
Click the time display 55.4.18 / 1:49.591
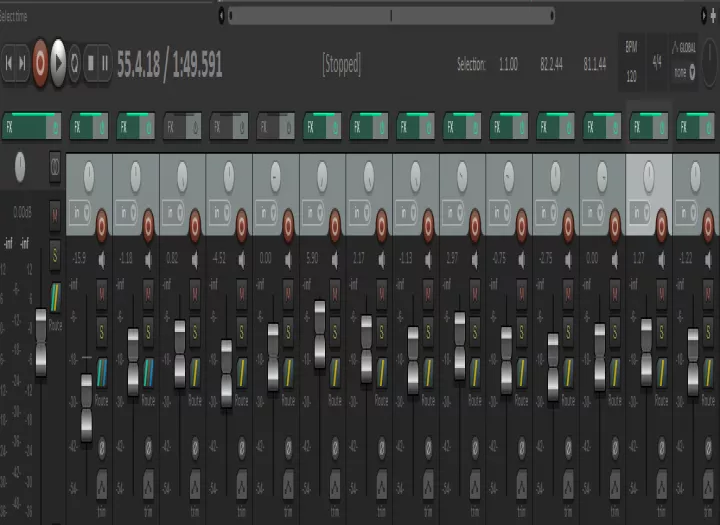point(169,64)
